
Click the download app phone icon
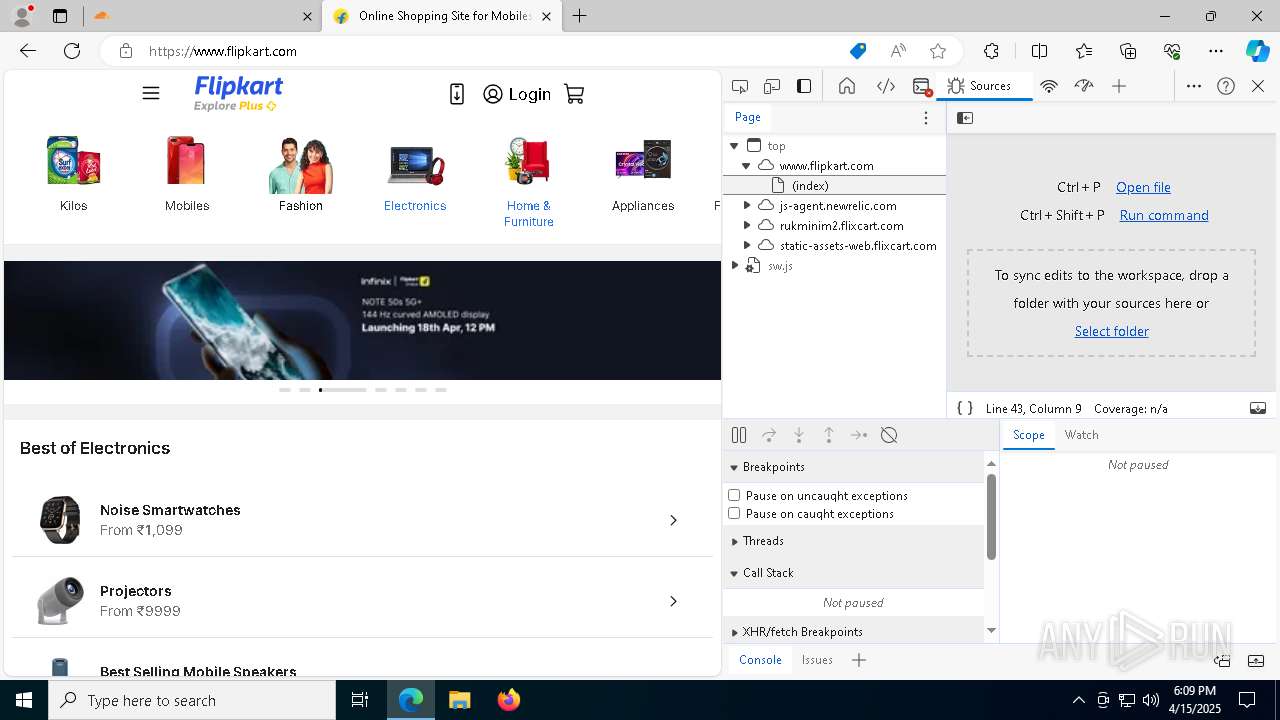pyautogui.click(x=457, y=94)
